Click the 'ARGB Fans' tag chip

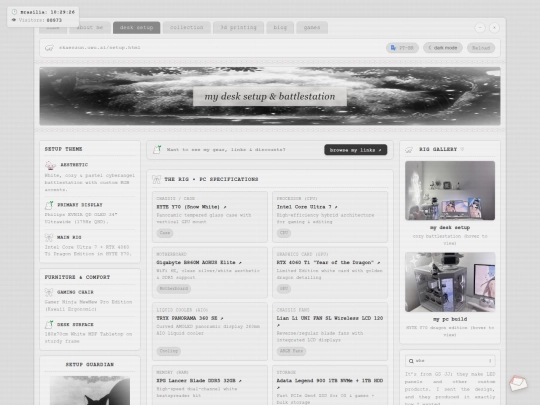tap(291, 351)
